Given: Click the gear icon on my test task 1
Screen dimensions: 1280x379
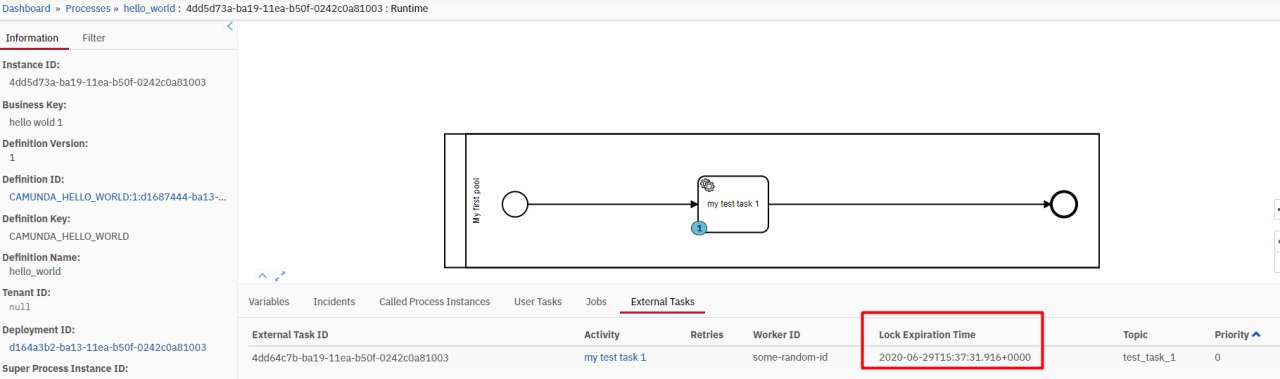Looking at the screenshot, I should (708, 184).
